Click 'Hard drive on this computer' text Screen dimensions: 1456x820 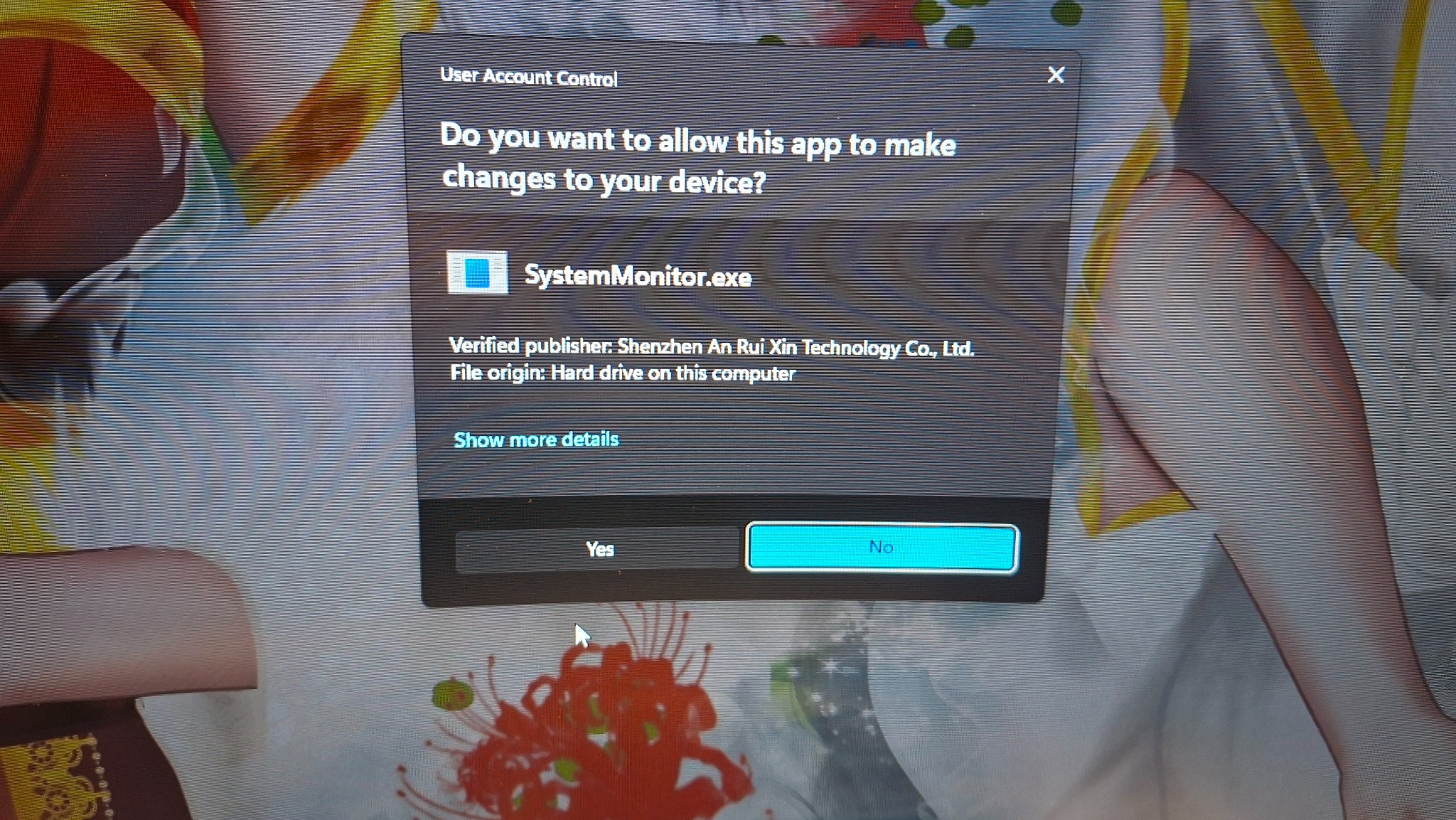pyautogui.click(x=673, y=373)
